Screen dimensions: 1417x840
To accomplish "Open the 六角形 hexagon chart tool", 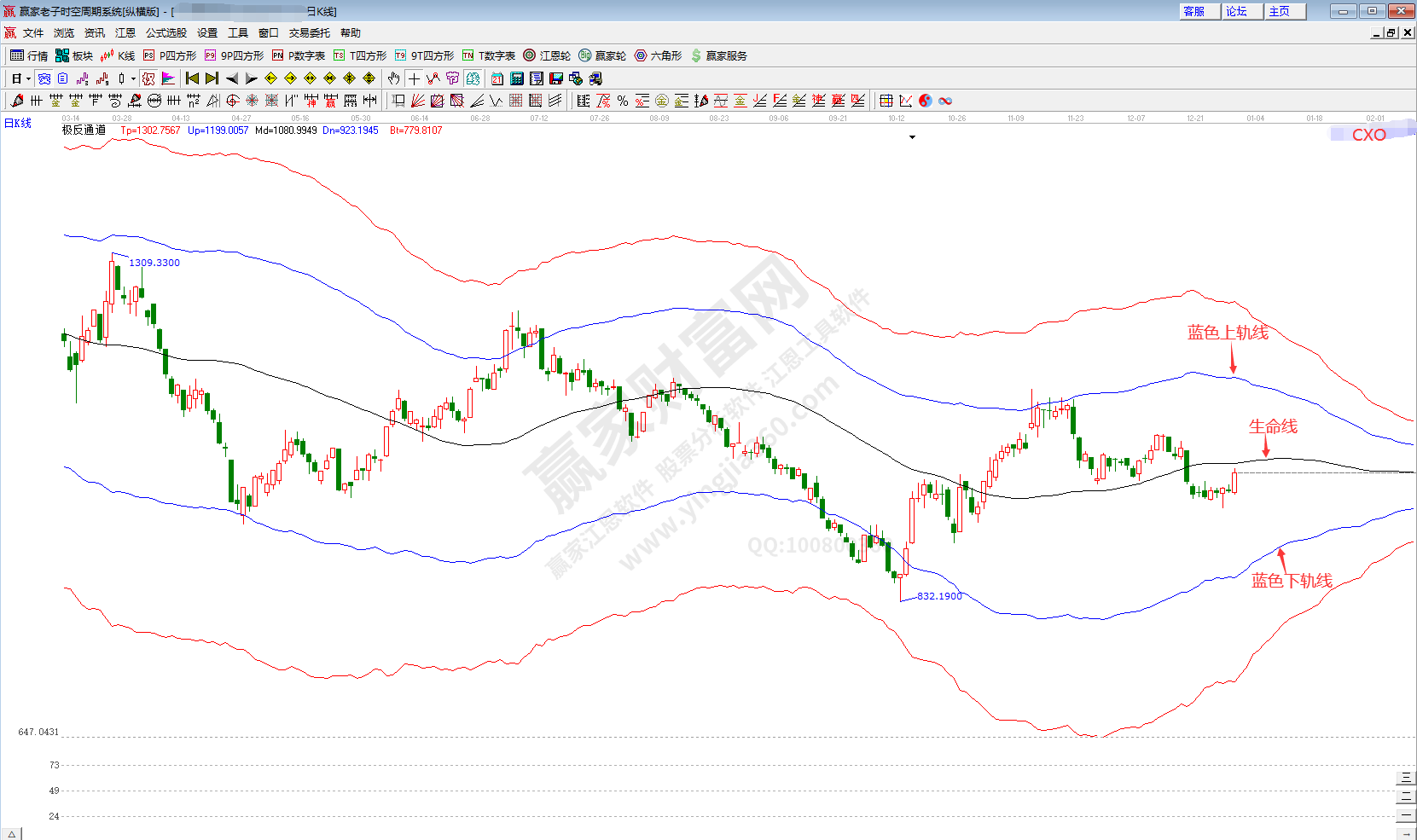I will [658, 55].
